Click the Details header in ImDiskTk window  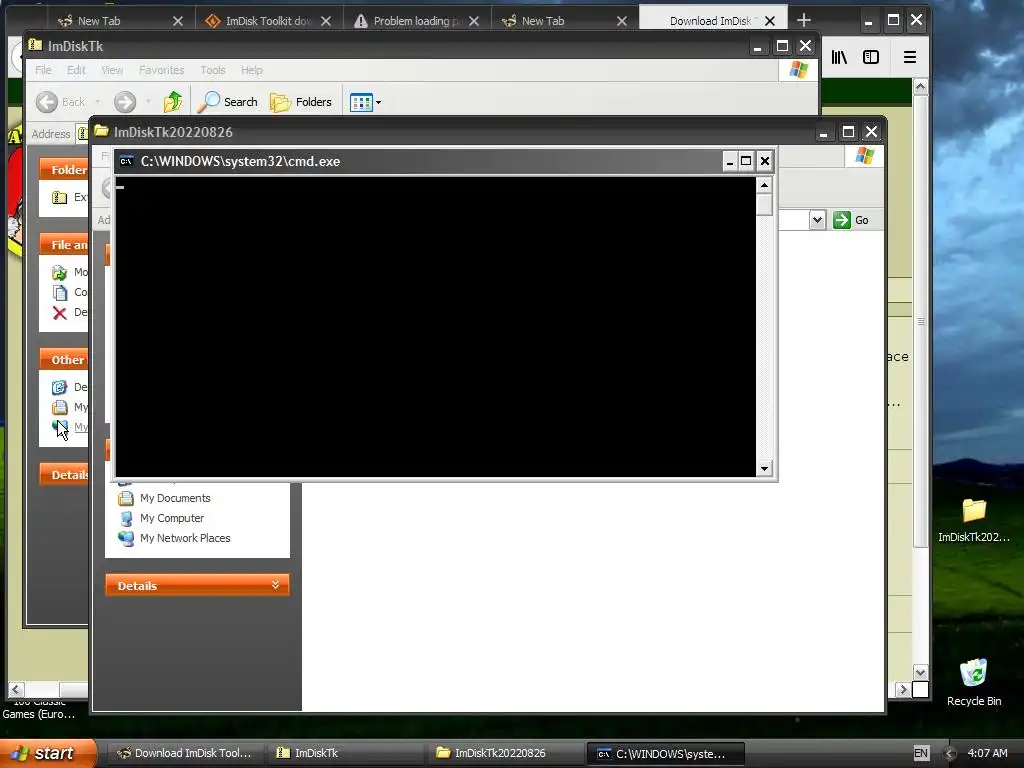tap(63, 475)
